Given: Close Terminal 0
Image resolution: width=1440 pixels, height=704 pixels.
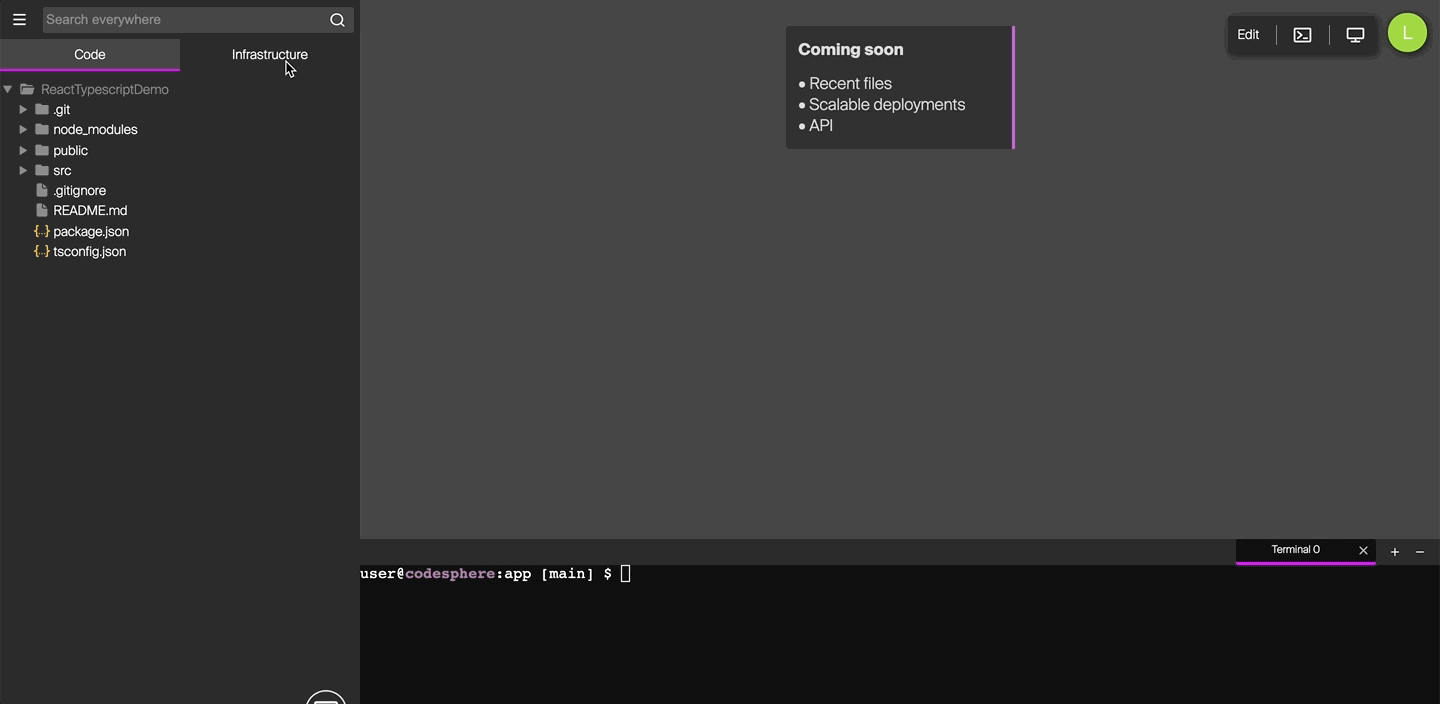Looking at the screenshot, I should (x=1363, y=550).
